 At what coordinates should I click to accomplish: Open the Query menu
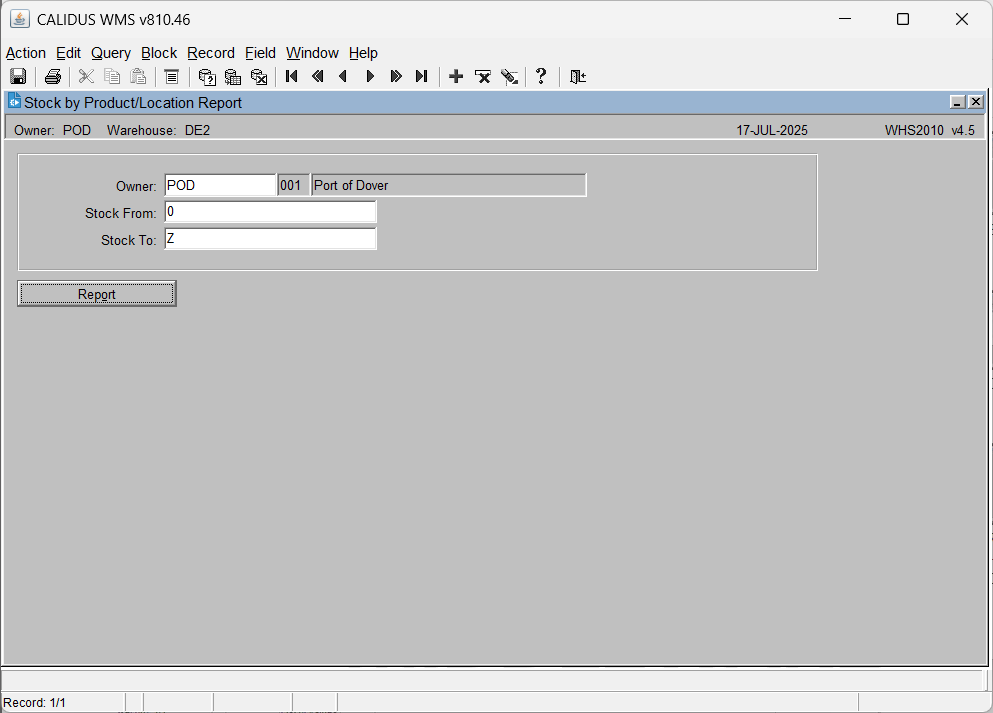(x=111, y=53)
